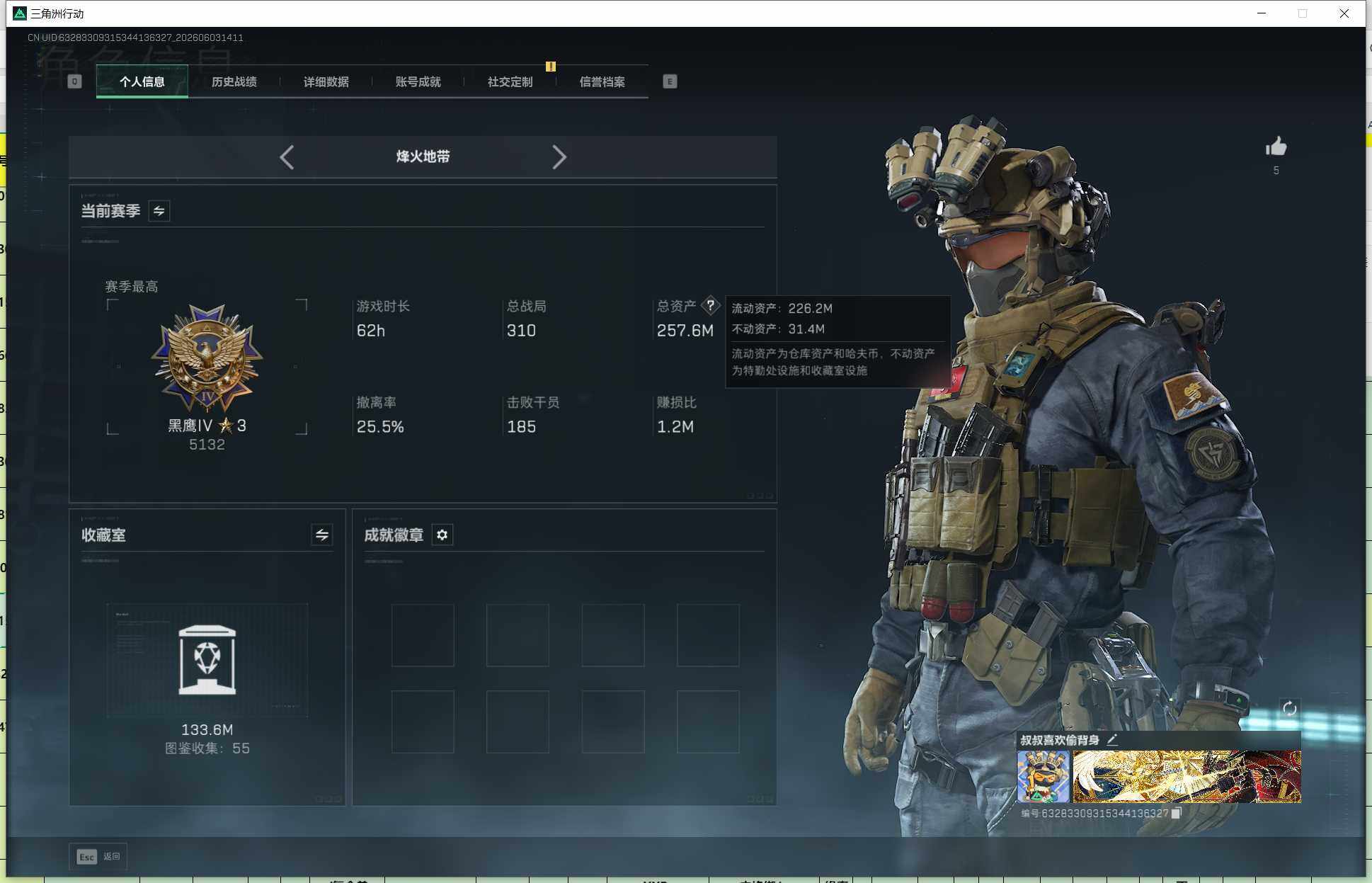Screen dimensions: 1372x883
Task: Click the 黑鹰IV rank badge emblem
Action: coord(207,359)
